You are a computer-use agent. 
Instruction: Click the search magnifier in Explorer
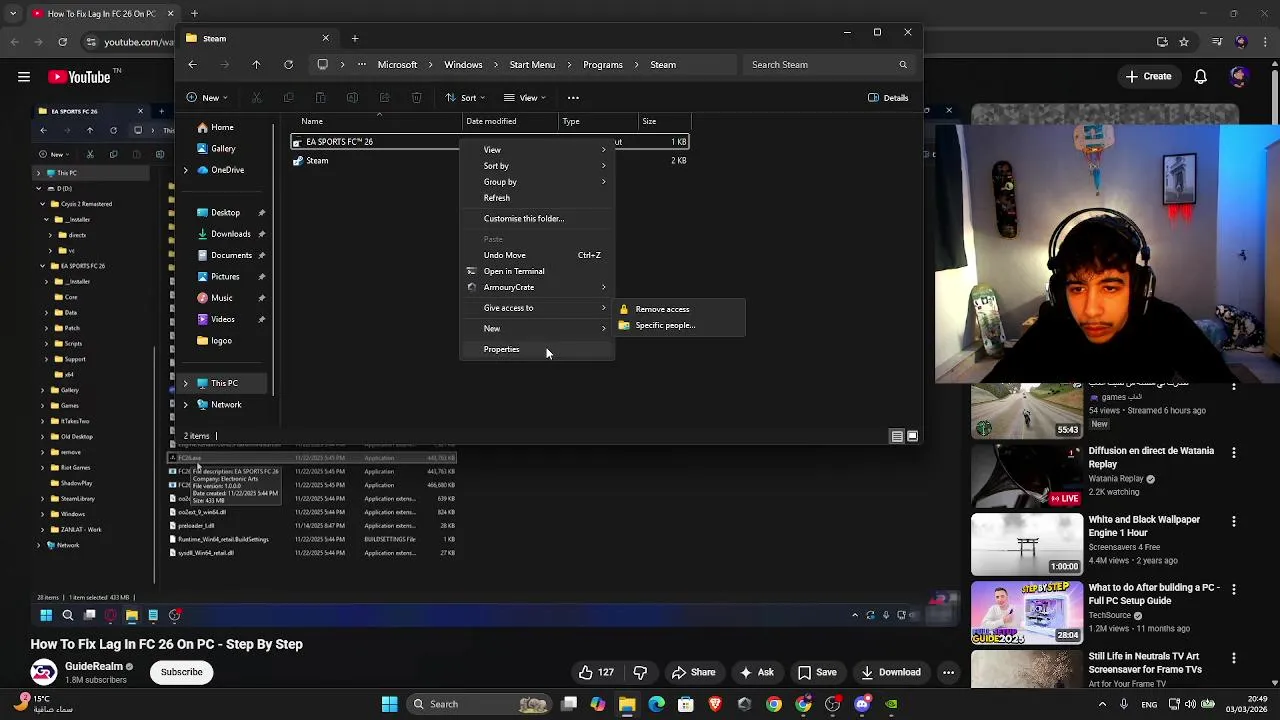tap(903, 65)
